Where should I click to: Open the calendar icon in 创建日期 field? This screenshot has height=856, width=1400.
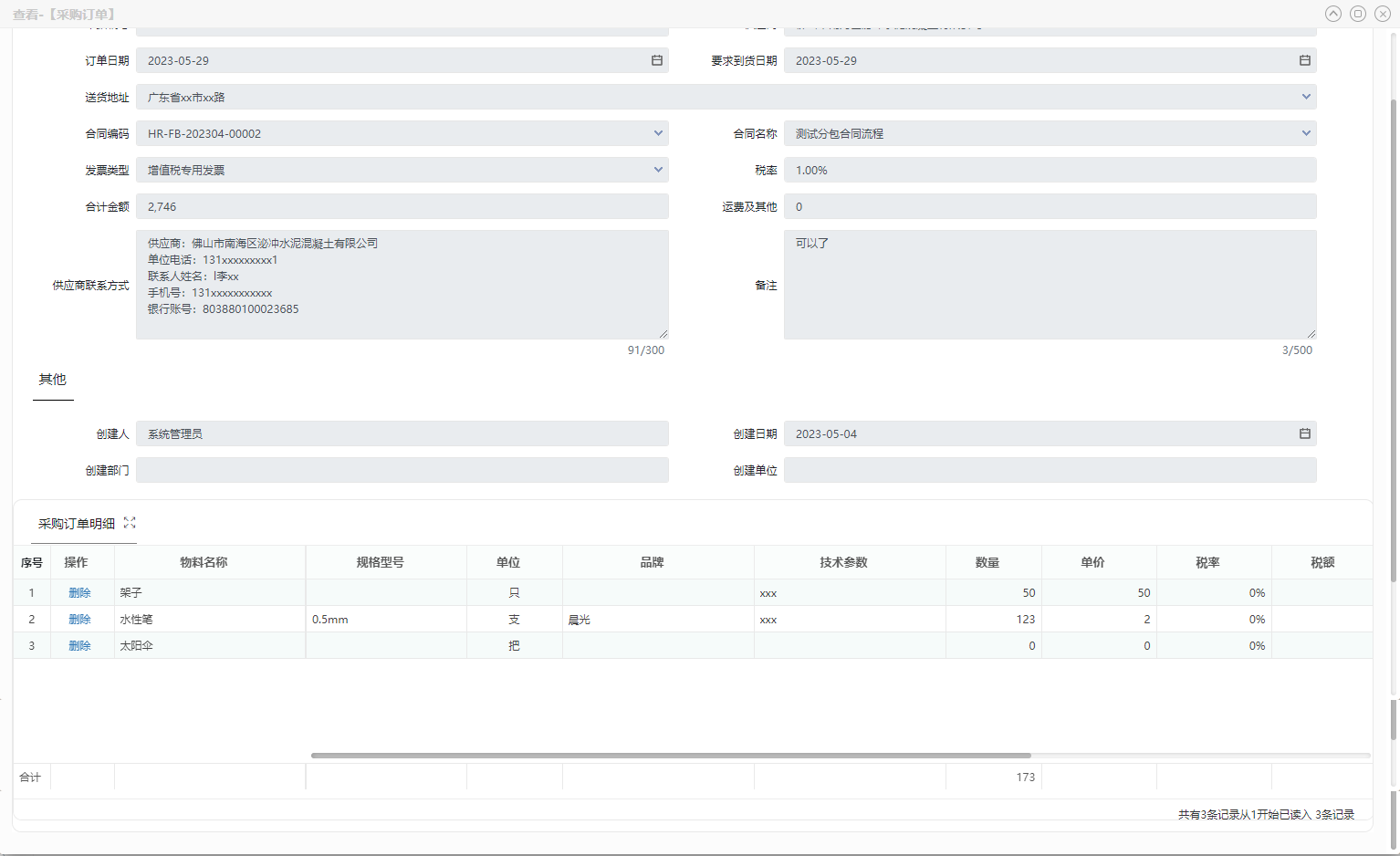tap(1304, 433)
